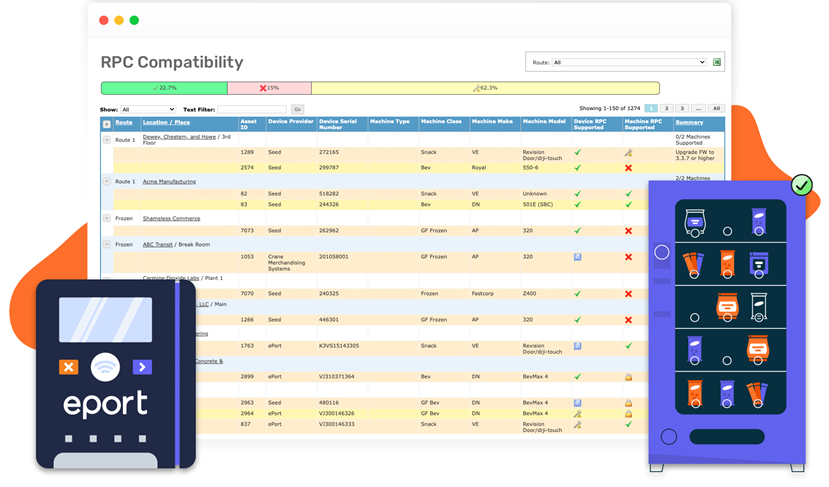Click the red X for asset 2574
The height and width of the screenshot is (487, 829).
(628, 168)
